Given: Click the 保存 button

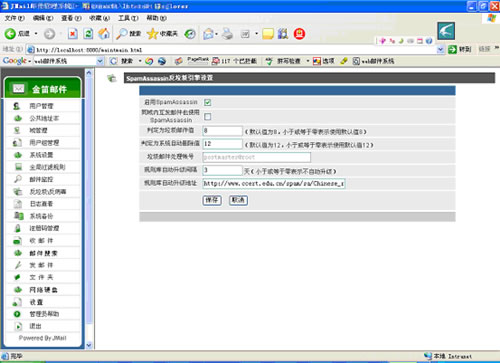Looking at the screenshot, I should (212, 200).
